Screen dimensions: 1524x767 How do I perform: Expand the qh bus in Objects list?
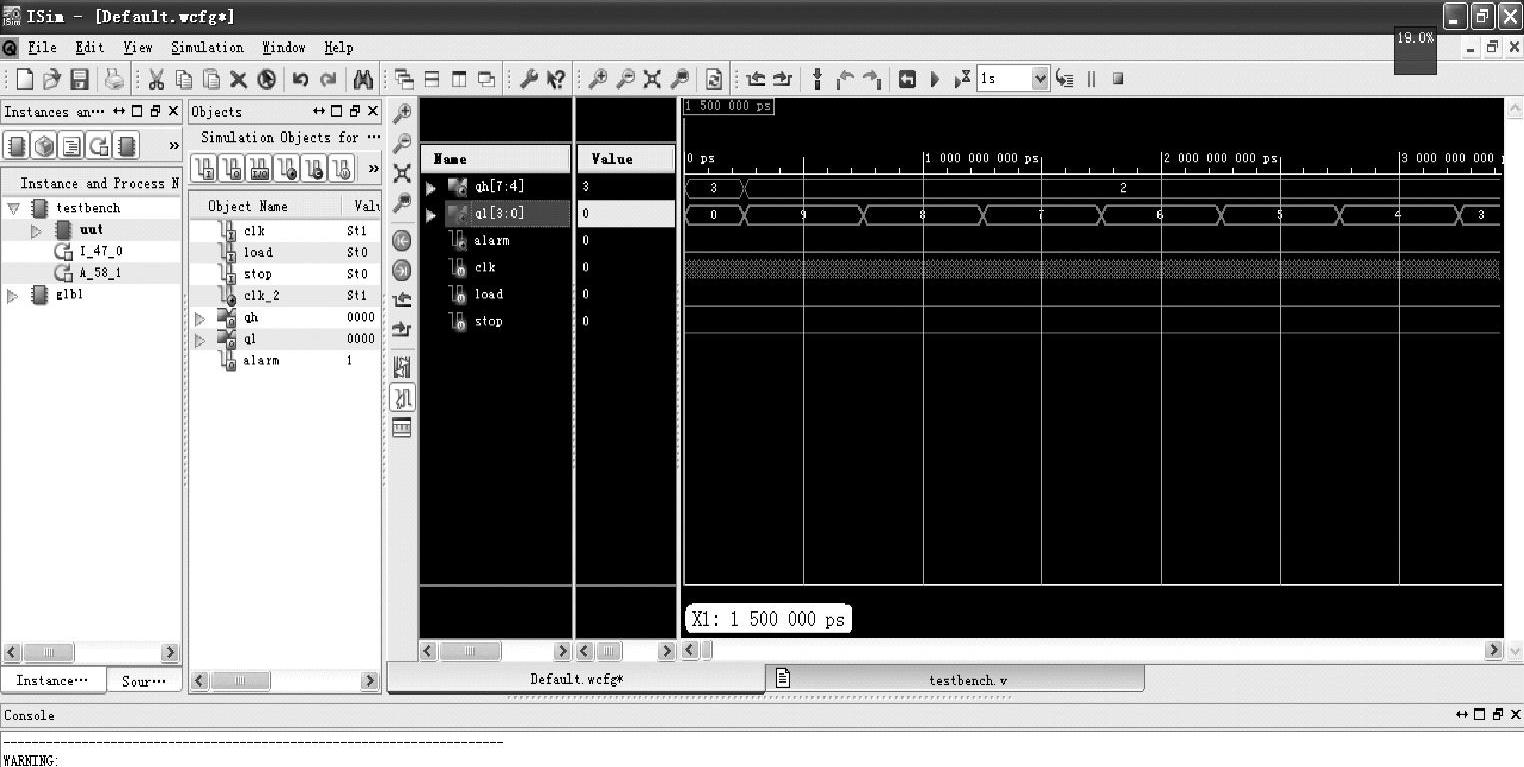200,318
